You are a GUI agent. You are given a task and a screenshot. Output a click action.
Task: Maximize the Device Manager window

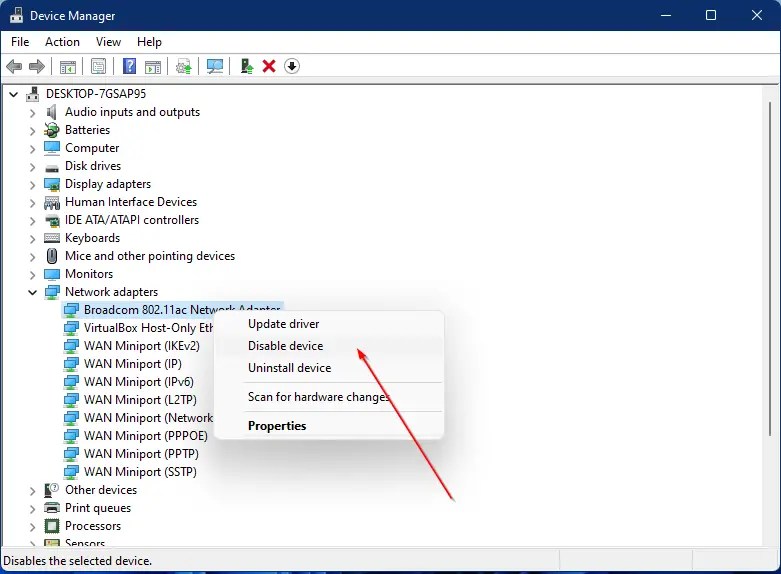[x=711, y=15]
